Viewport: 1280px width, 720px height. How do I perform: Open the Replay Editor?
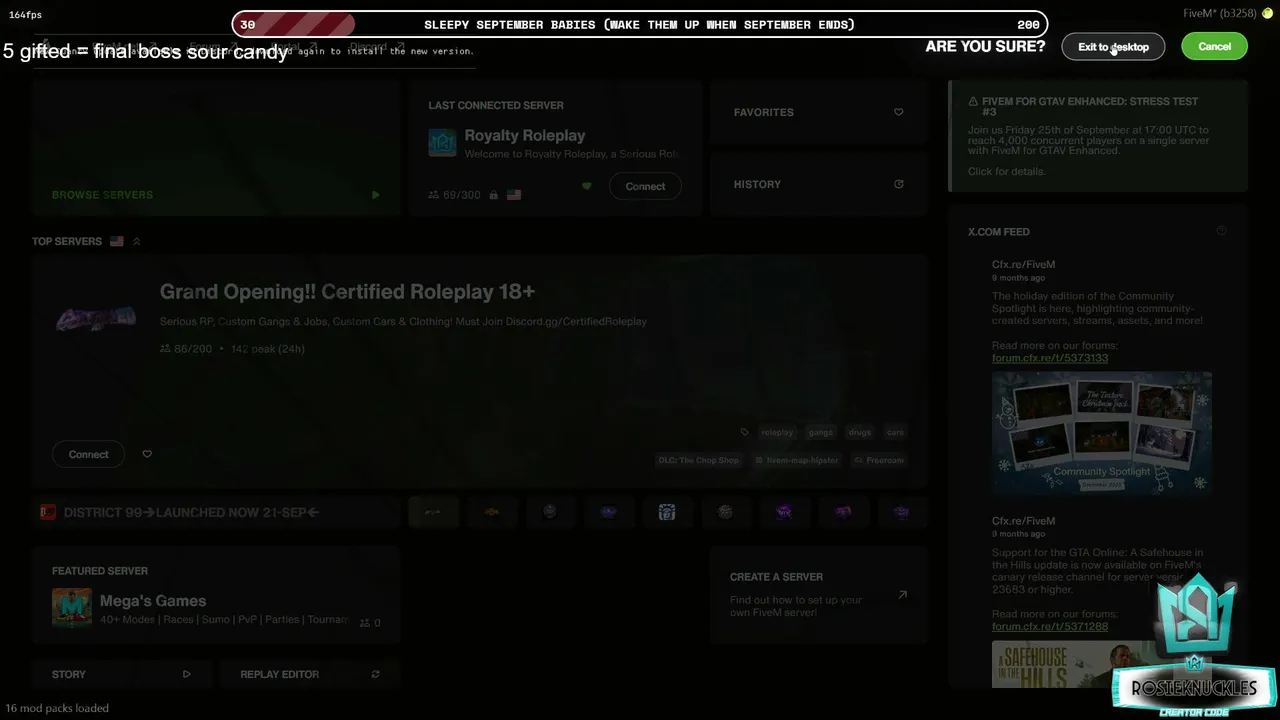(310, 674)
